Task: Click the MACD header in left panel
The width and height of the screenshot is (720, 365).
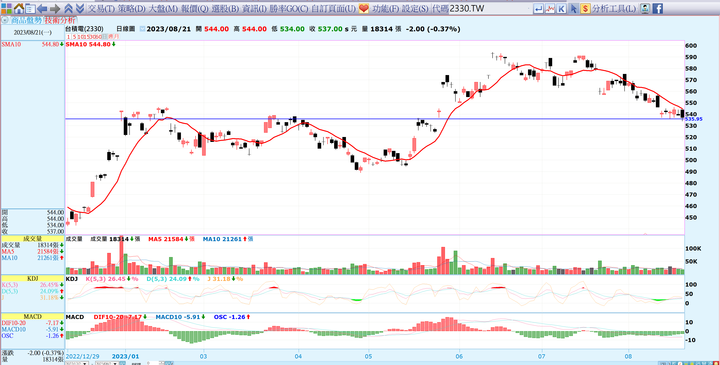Action: pyautogui.click(x=32, y=317)
